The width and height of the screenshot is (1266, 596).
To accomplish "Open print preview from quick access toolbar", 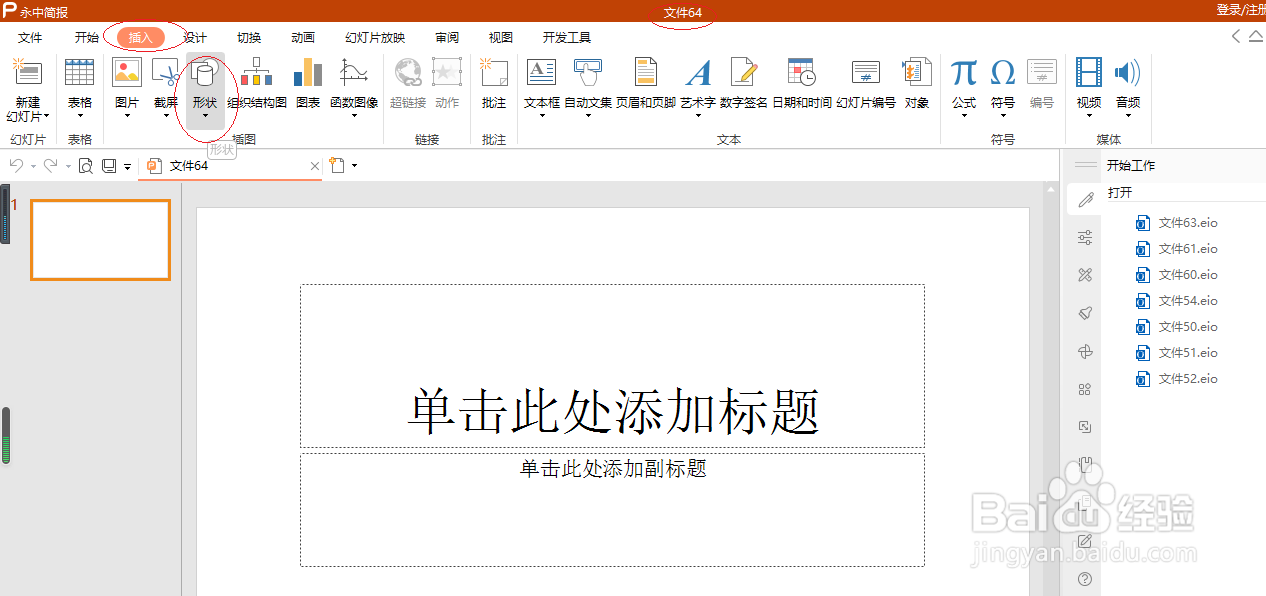I will [85, 165].
